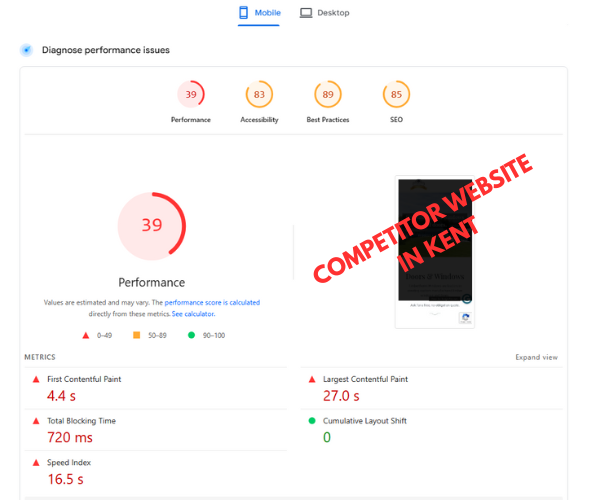Select the SEO score gauge 85

[396, 94]
